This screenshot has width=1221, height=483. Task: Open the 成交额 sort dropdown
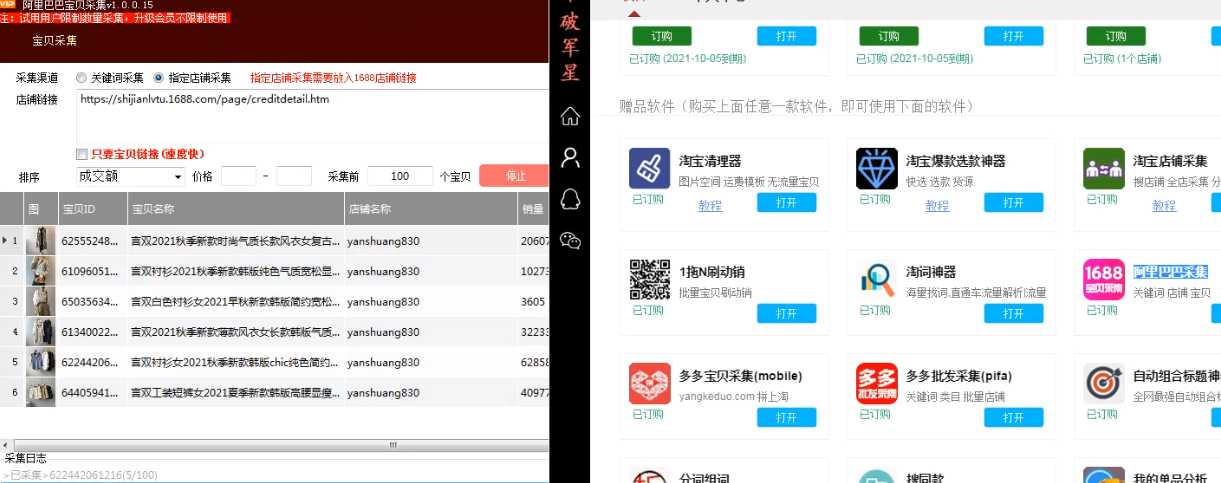(129, 176)
